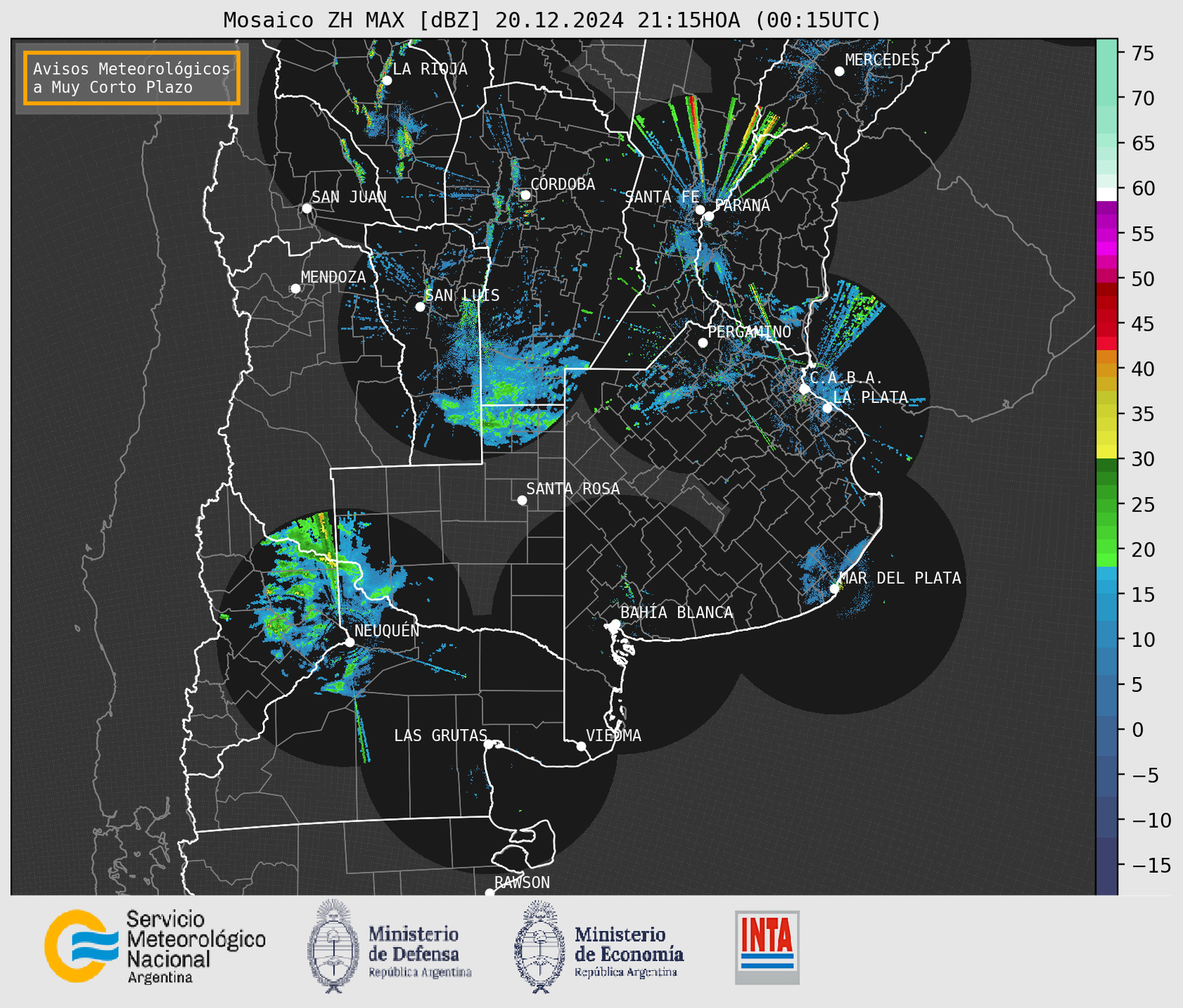Click the Viedma city marker
1183x1008 pixels.
pyautogui.click(x=581, y=746)
